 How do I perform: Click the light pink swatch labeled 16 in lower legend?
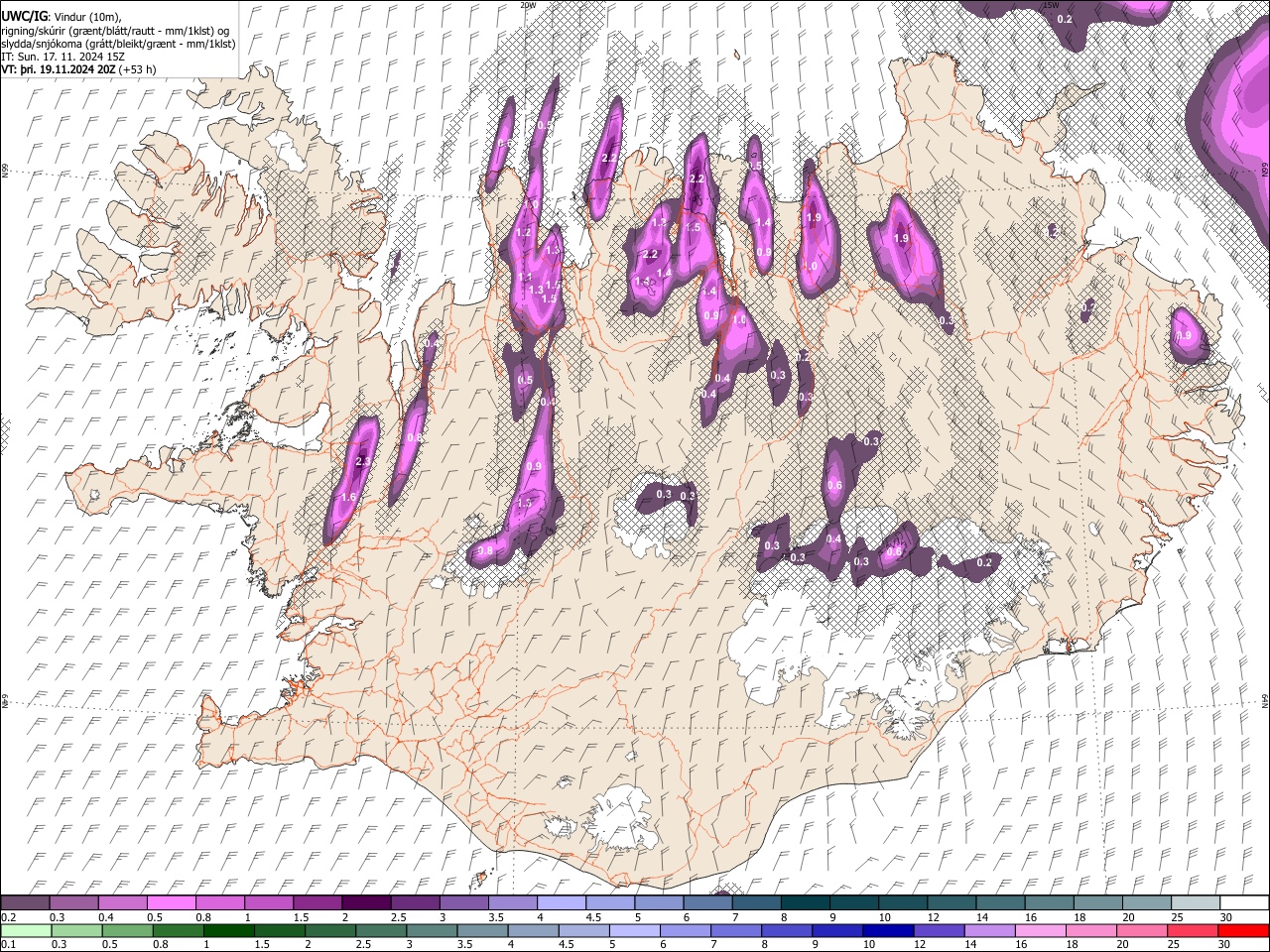tap(1040, 930)
